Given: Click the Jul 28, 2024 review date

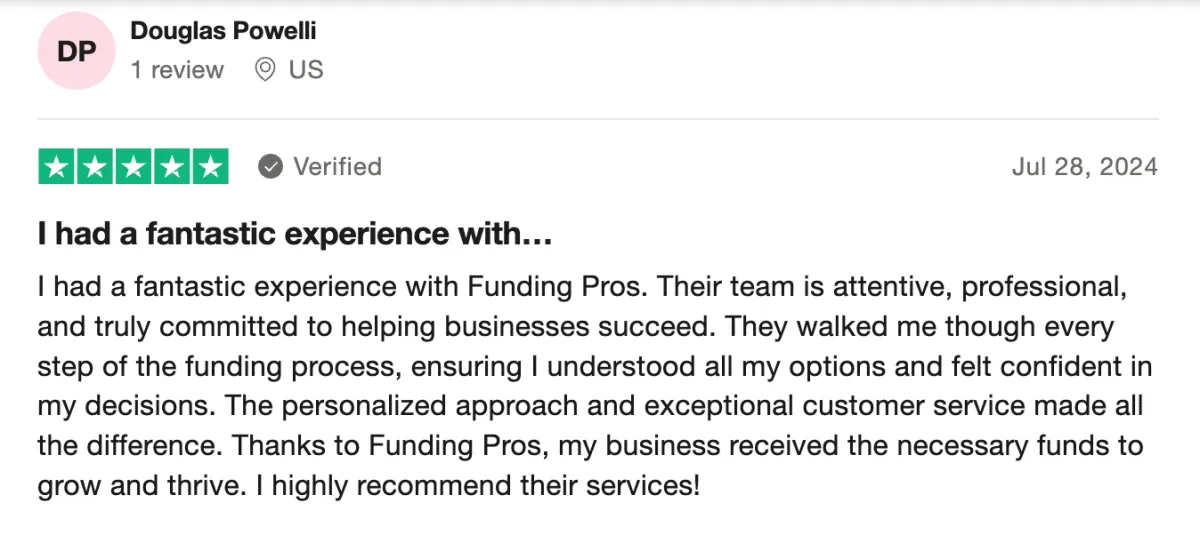Looking at the screenshot, I should (1085, 167).
